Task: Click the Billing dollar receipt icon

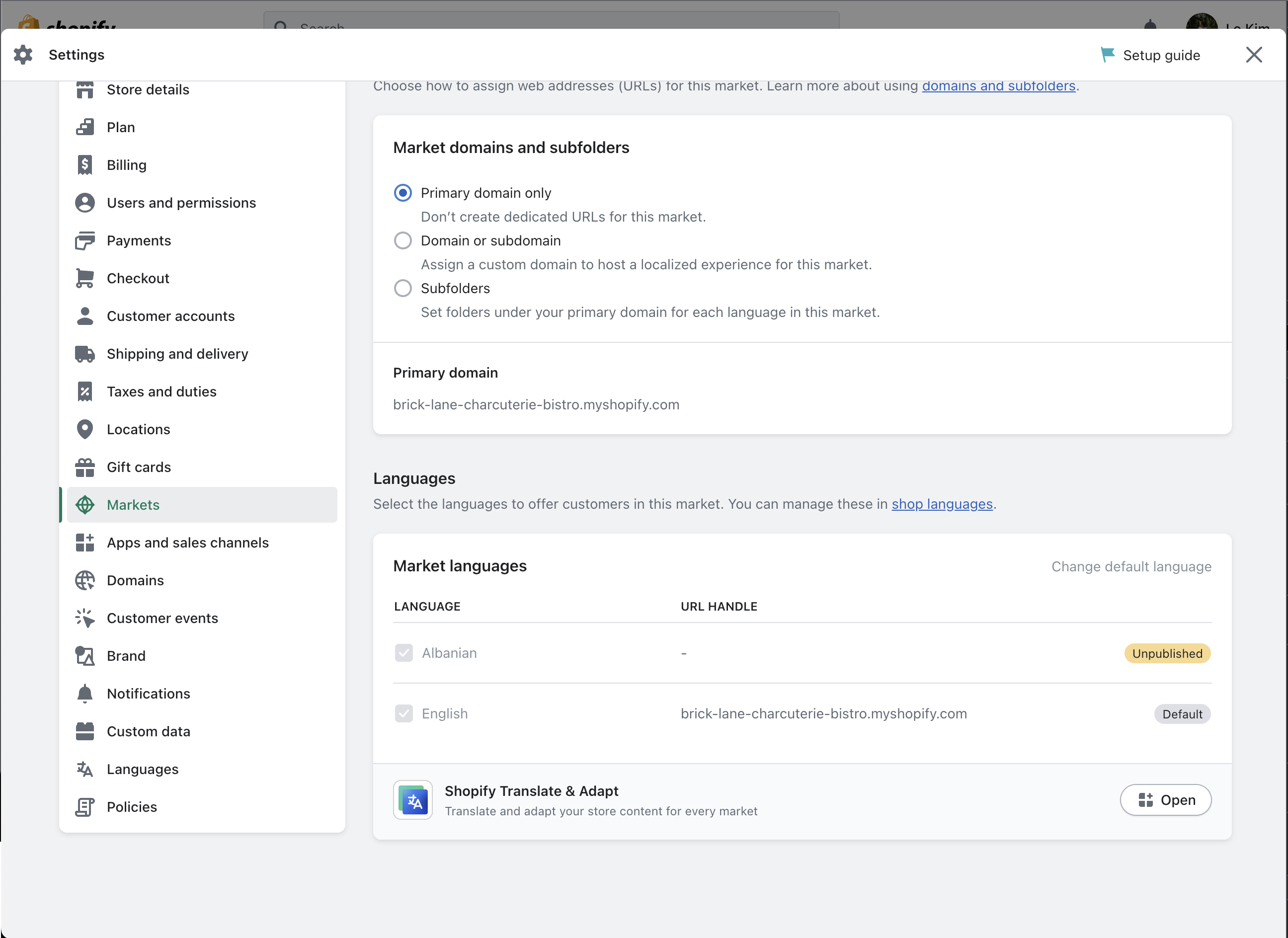Action: coord(84,165)
